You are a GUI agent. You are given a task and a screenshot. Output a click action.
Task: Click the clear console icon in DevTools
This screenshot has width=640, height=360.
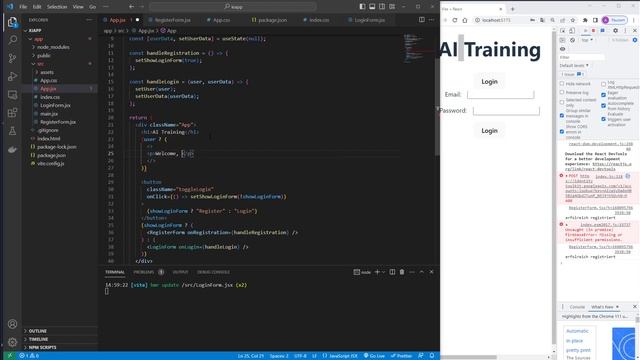(x=572, y=40)
